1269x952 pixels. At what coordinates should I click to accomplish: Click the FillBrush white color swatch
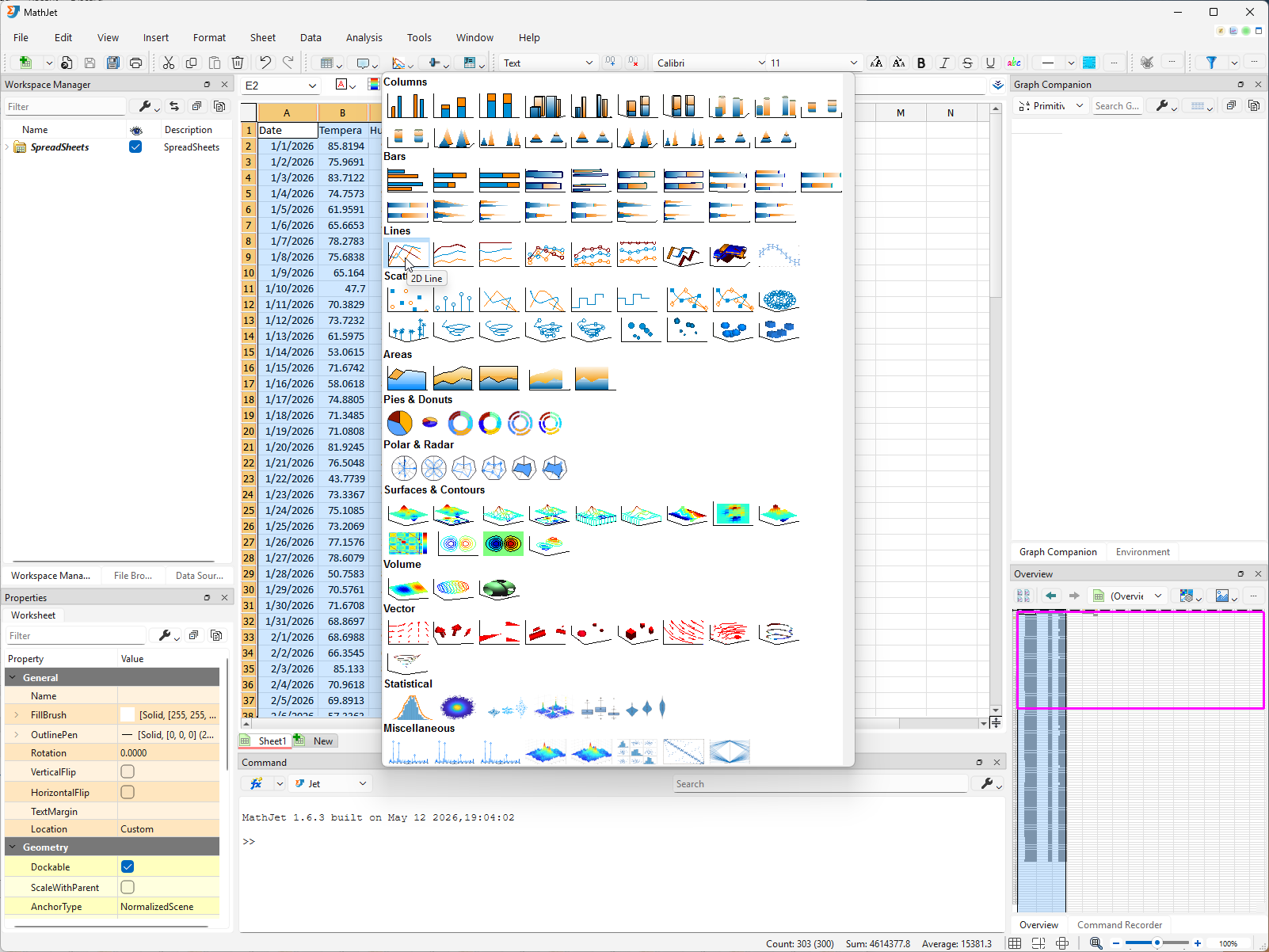128,714
